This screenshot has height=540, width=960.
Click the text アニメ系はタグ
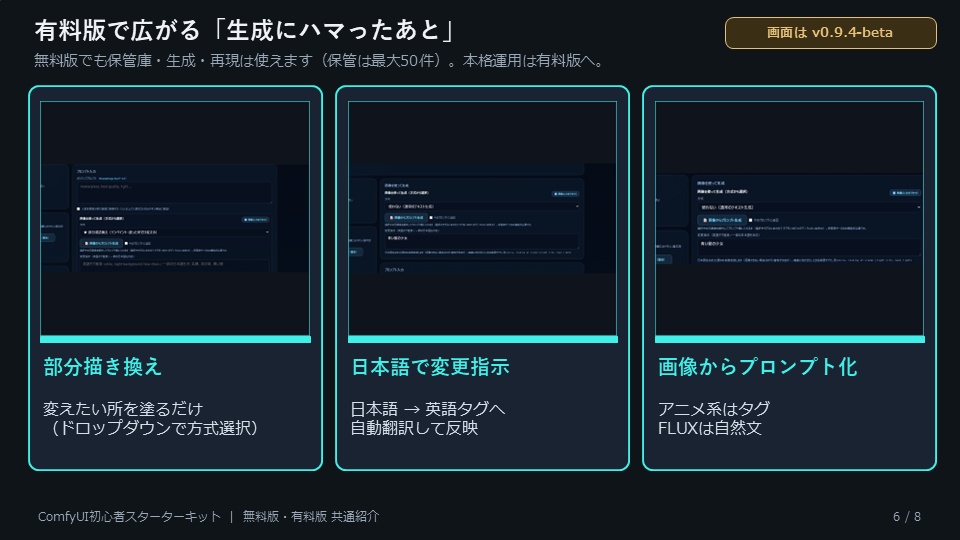[x=714, y=408]
